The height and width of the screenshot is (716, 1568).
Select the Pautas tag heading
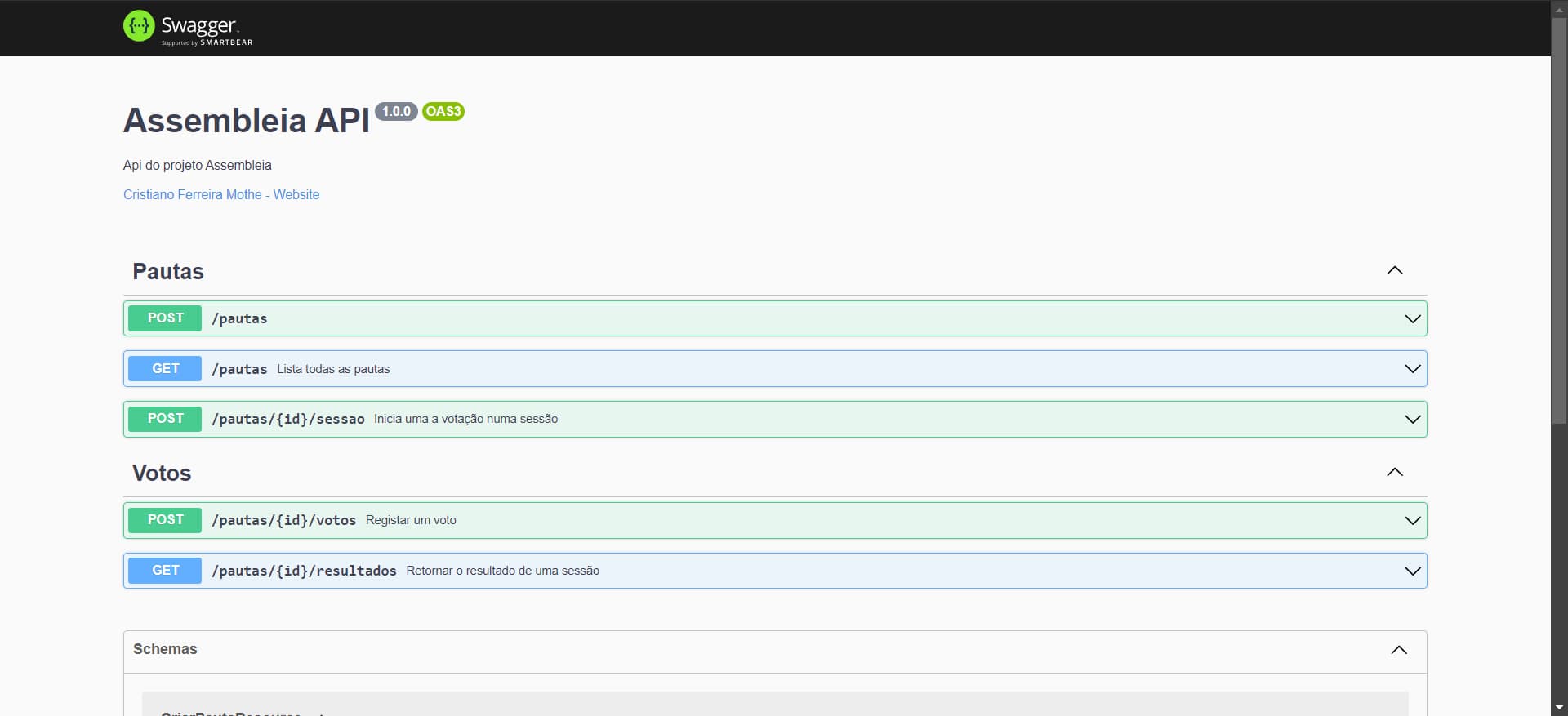168,271
